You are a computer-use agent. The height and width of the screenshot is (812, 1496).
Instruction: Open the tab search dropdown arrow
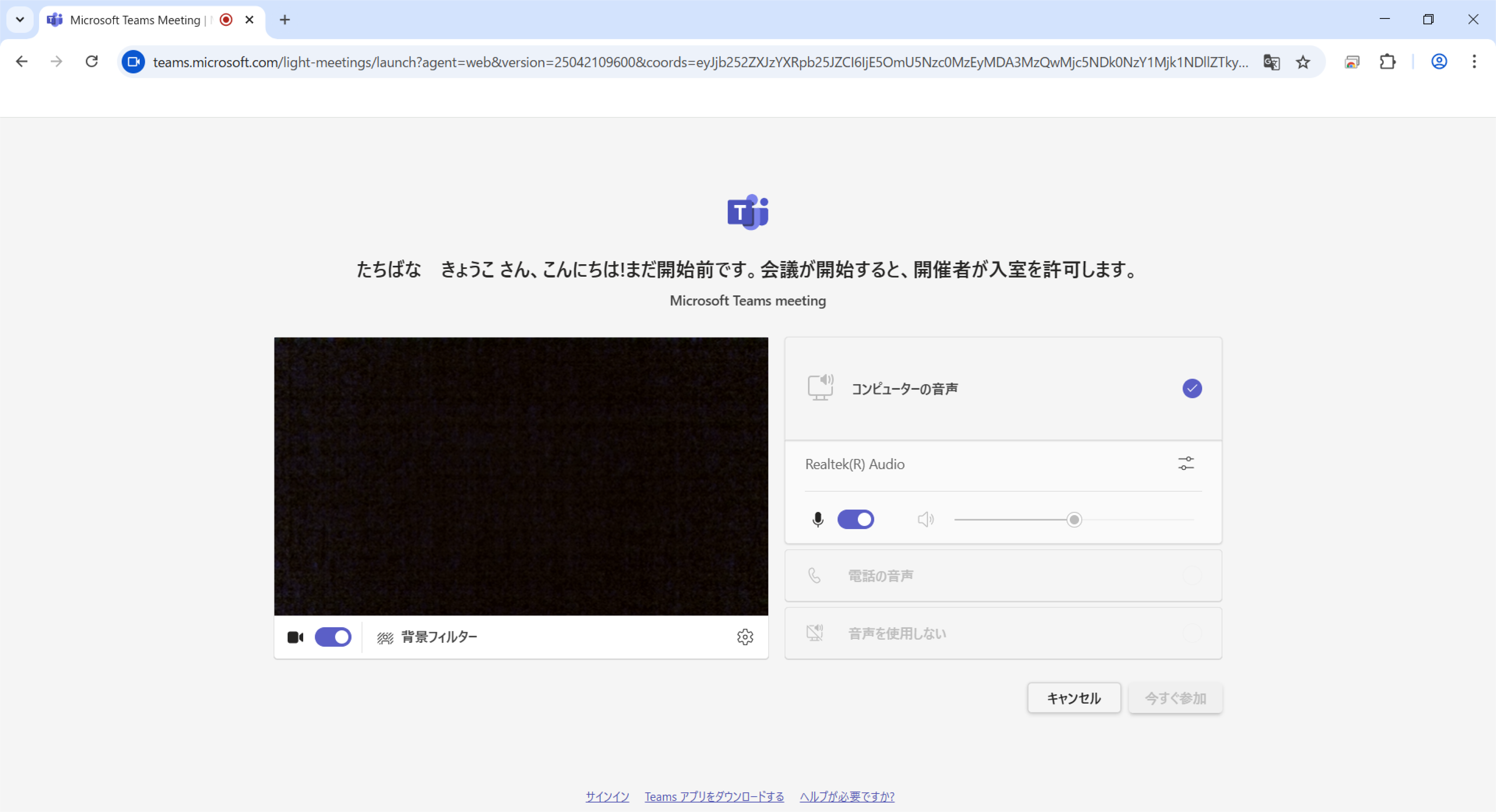pyautogui.click(x=20, y=20)
